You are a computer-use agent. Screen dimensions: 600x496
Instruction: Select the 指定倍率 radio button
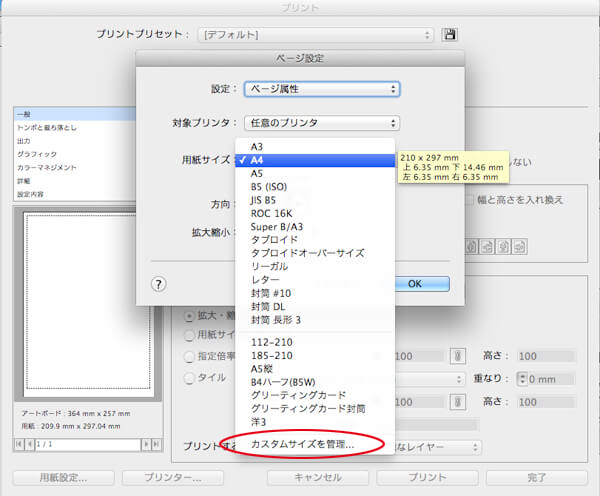pyautogui.click(x=189, y=357)
